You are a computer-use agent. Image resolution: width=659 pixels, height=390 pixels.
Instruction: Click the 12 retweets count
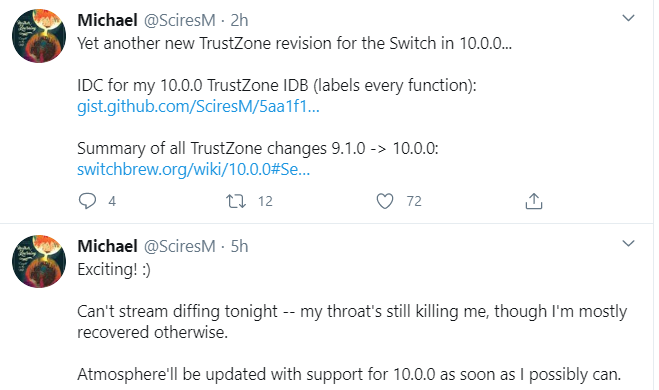pos(265,201)
